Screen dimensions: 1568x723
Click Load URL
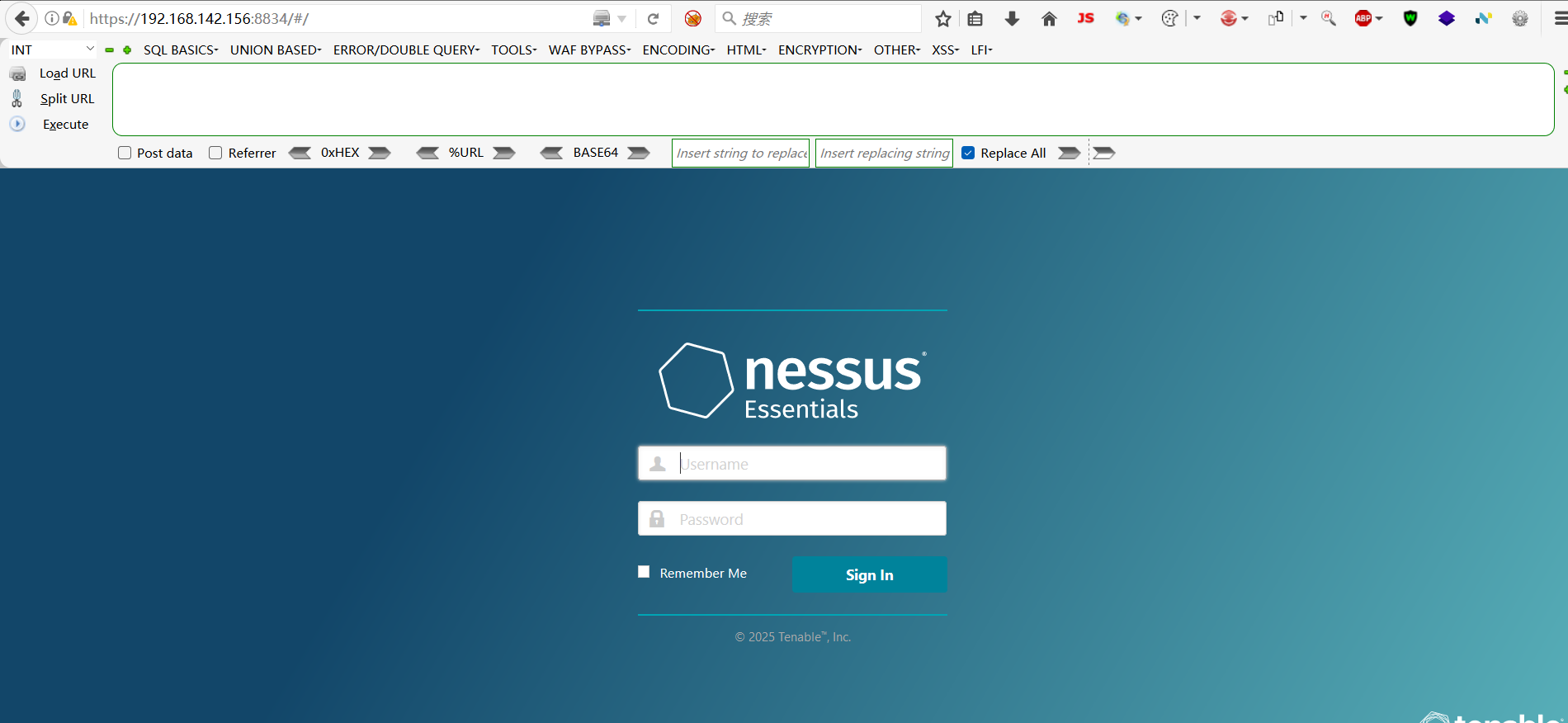pos(67,73)
